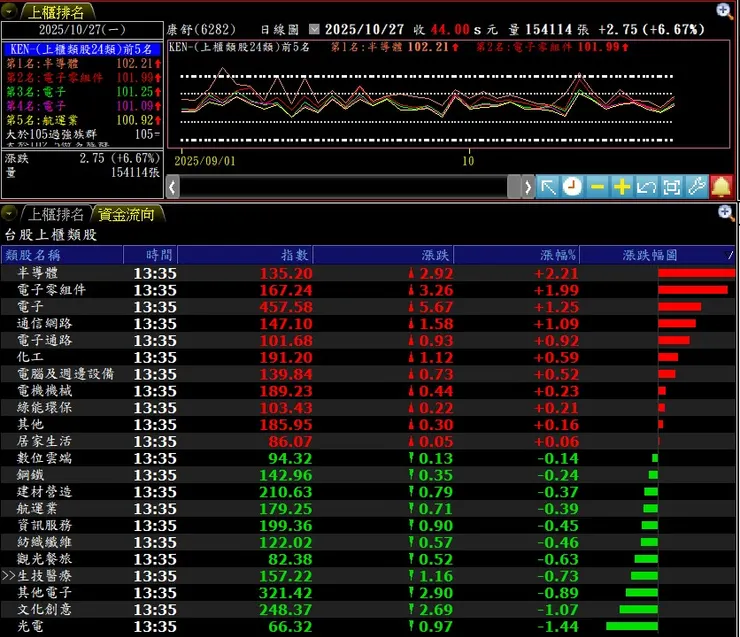Click the stock title 康舒(6282)

click(201, 30)
